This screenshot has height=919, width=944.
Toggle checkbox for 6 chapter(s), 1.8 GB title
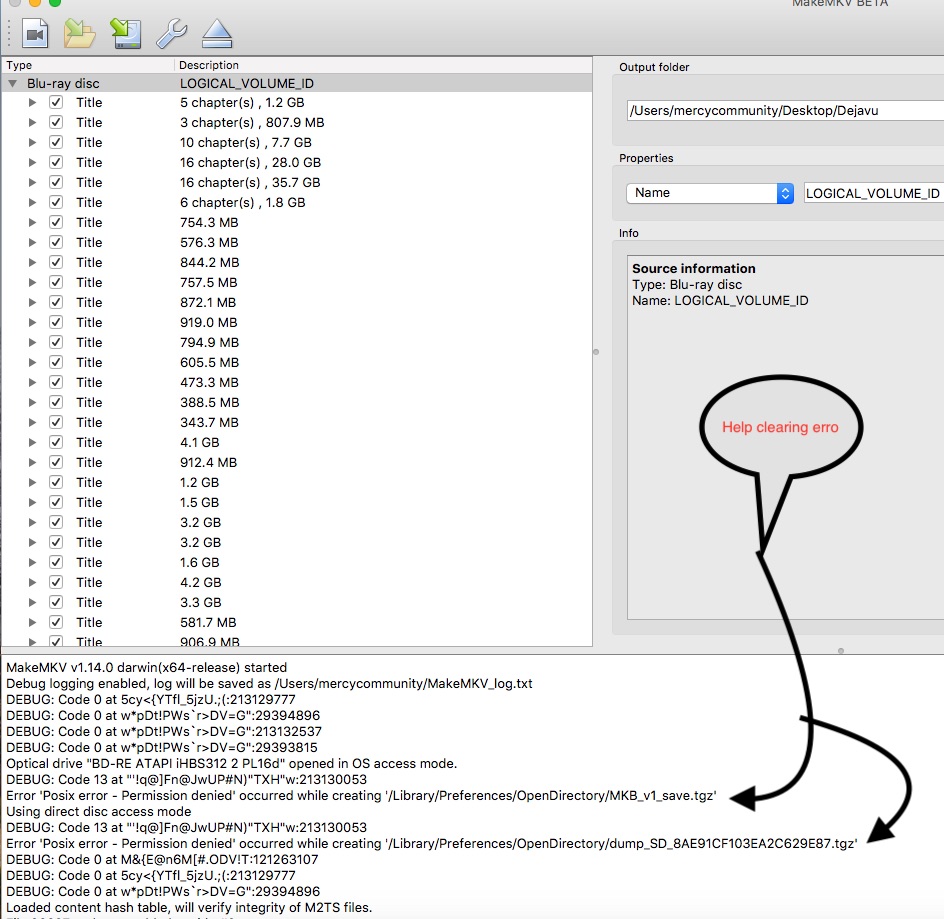click(x=56, y=202)
